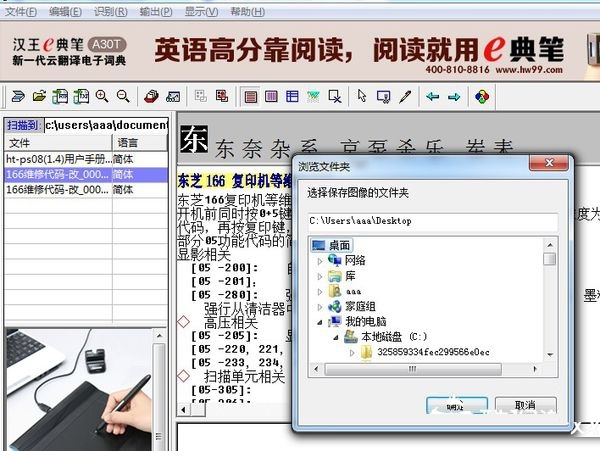Viewport: 600px width, 451px height.
Task: Collapse the 本地磁盘 (C:) node
Action: 336,337
